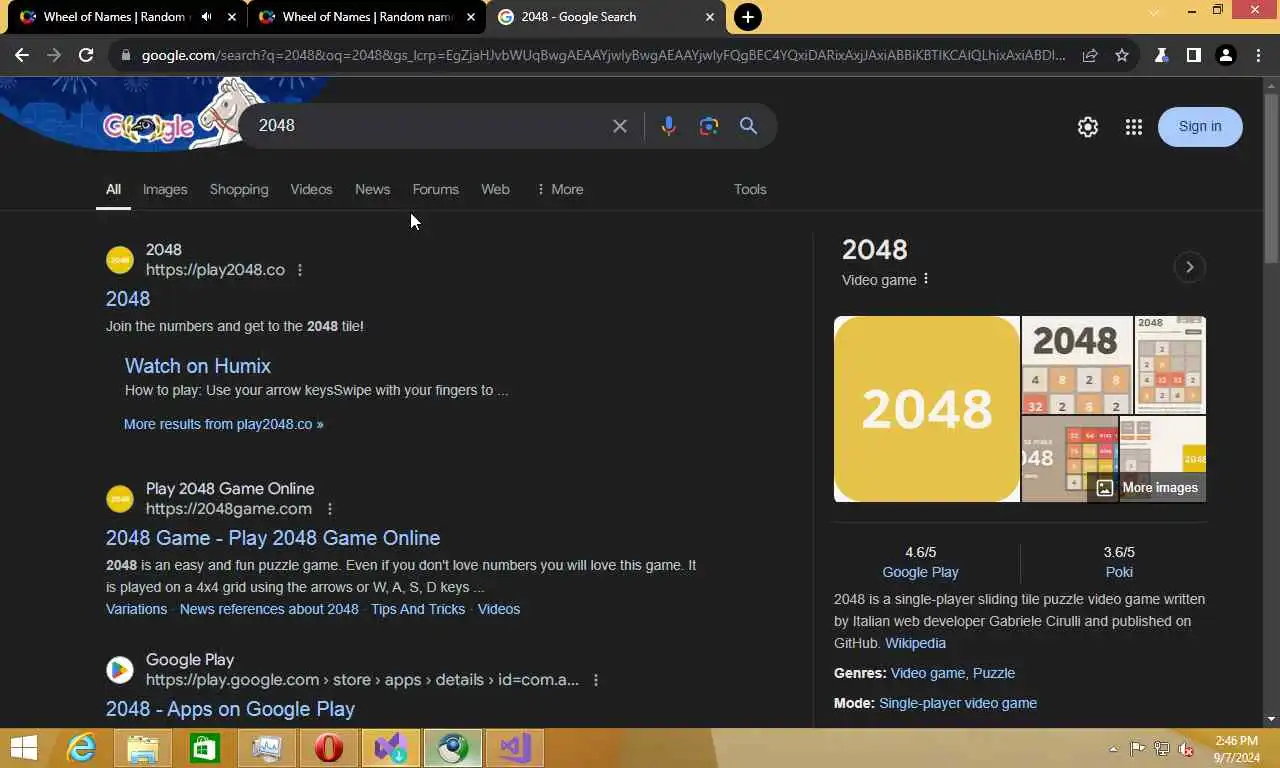Open 2048 - Apps on Google Play result
The image size is (1280, 768).
coord(230,709)
